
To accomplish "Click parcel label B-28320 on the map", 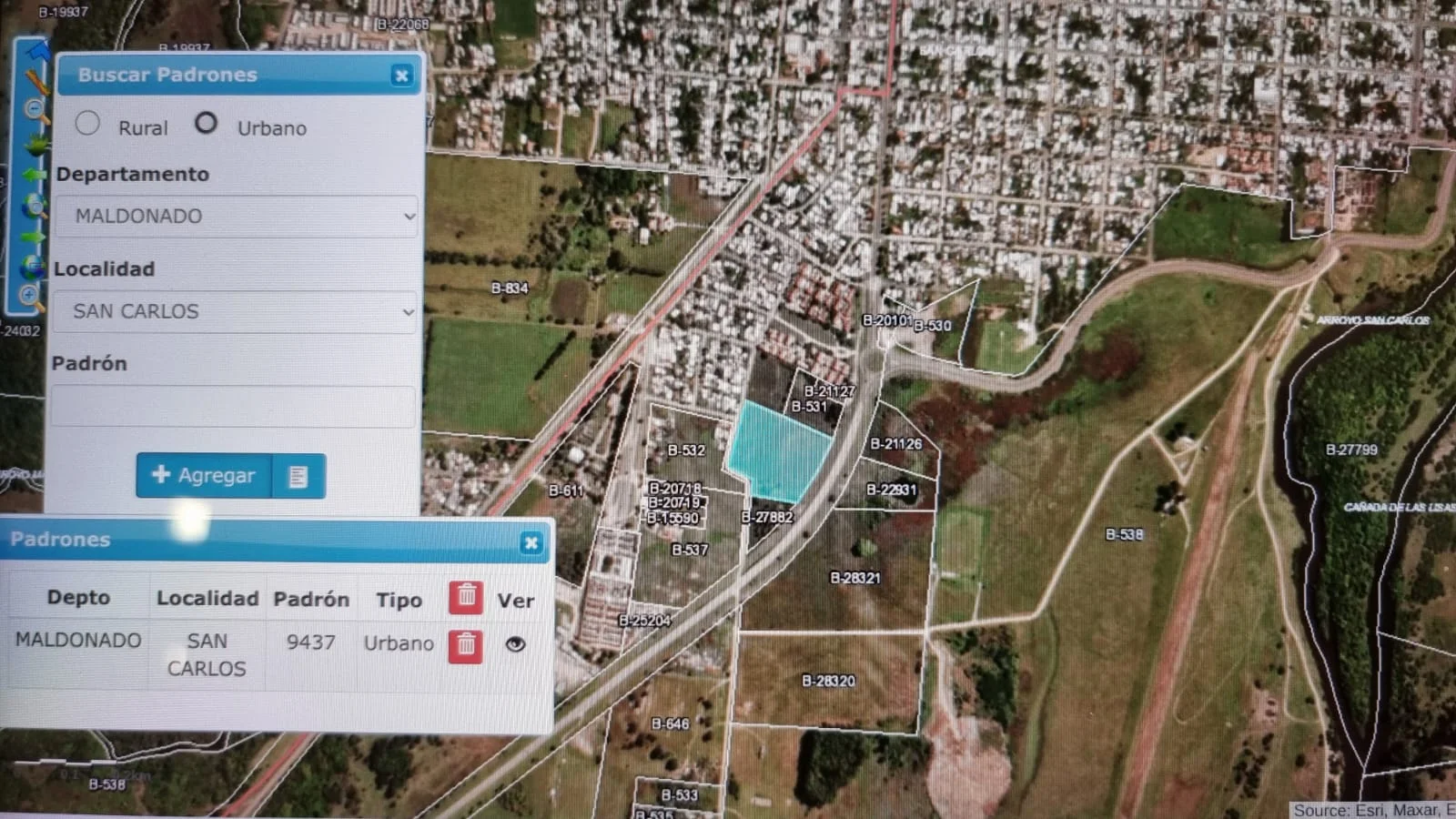I will [x=828, y=681].
